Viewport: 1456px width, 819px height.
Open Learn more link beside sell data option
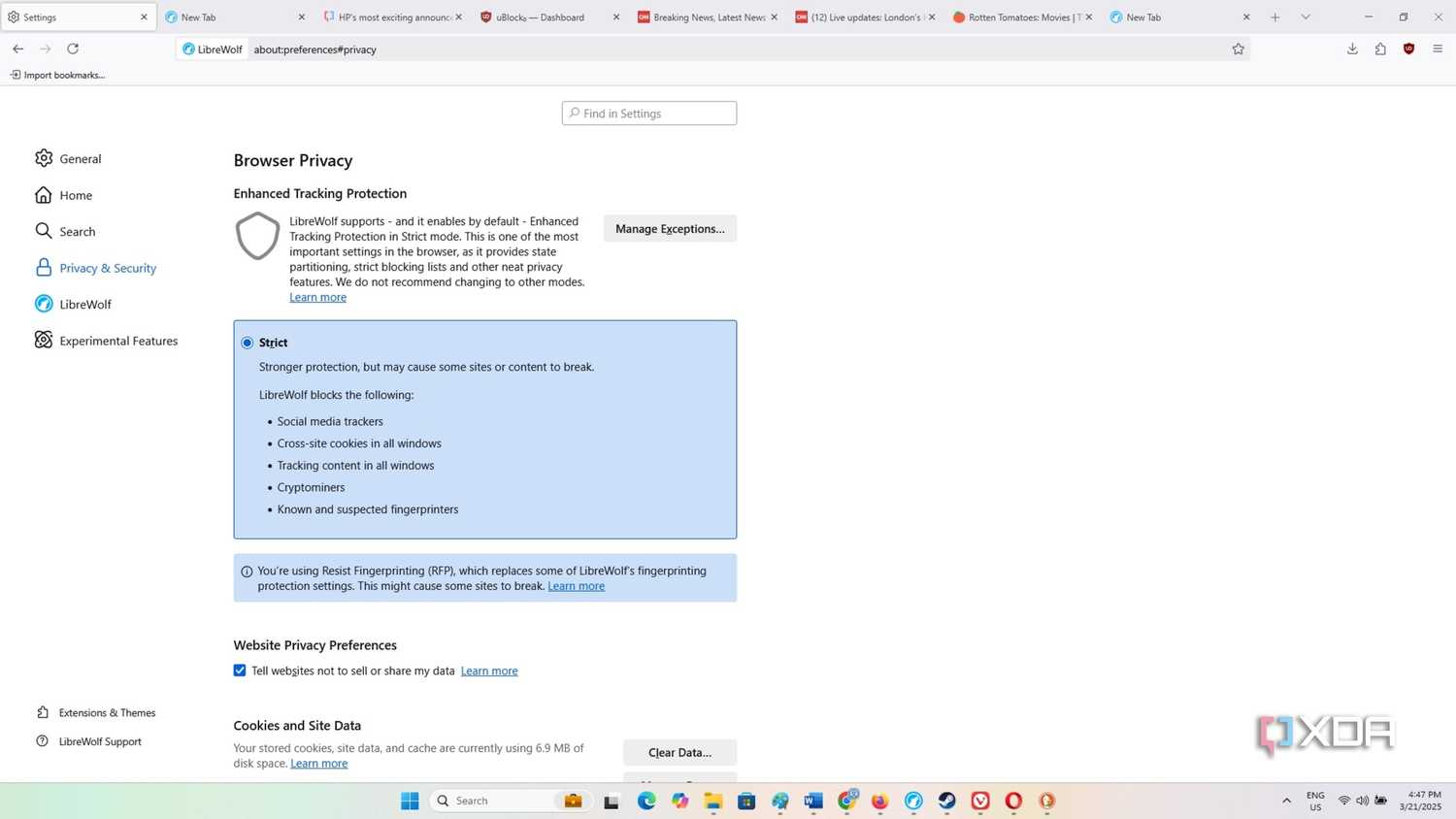click(x=489, y=671)
